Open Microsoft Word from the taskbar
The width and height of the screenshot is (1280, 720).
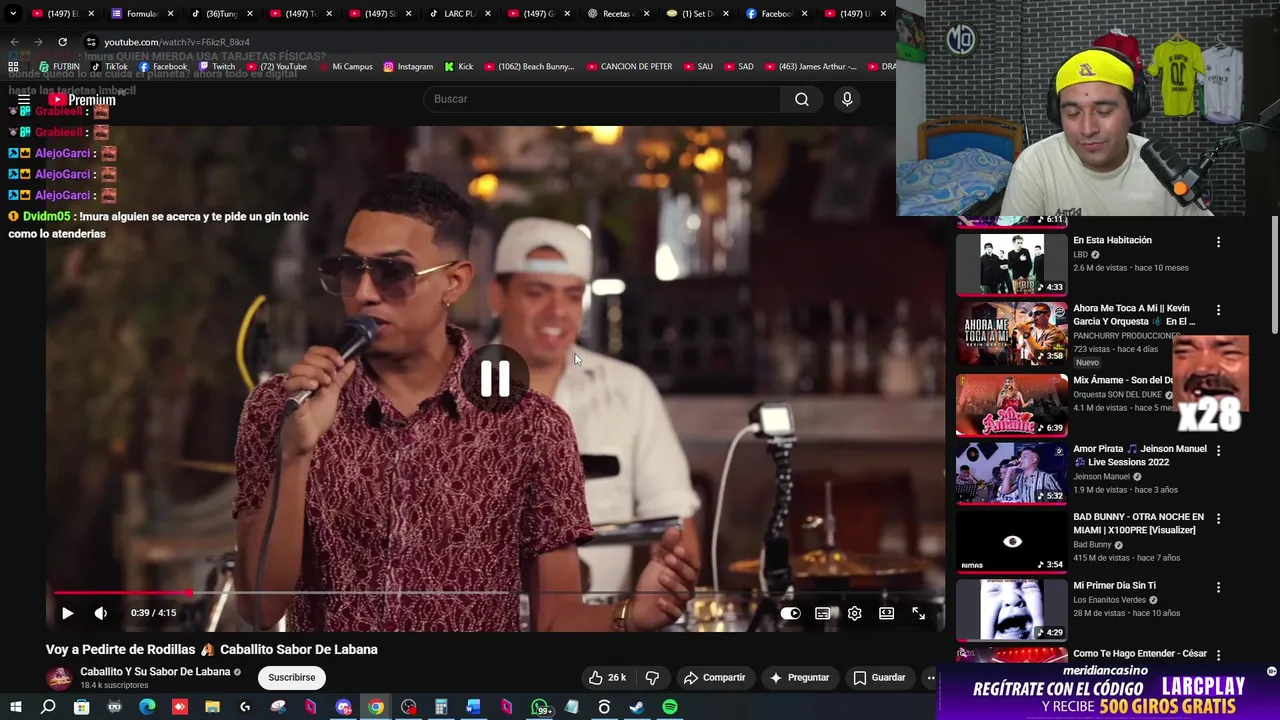point(473,707)
